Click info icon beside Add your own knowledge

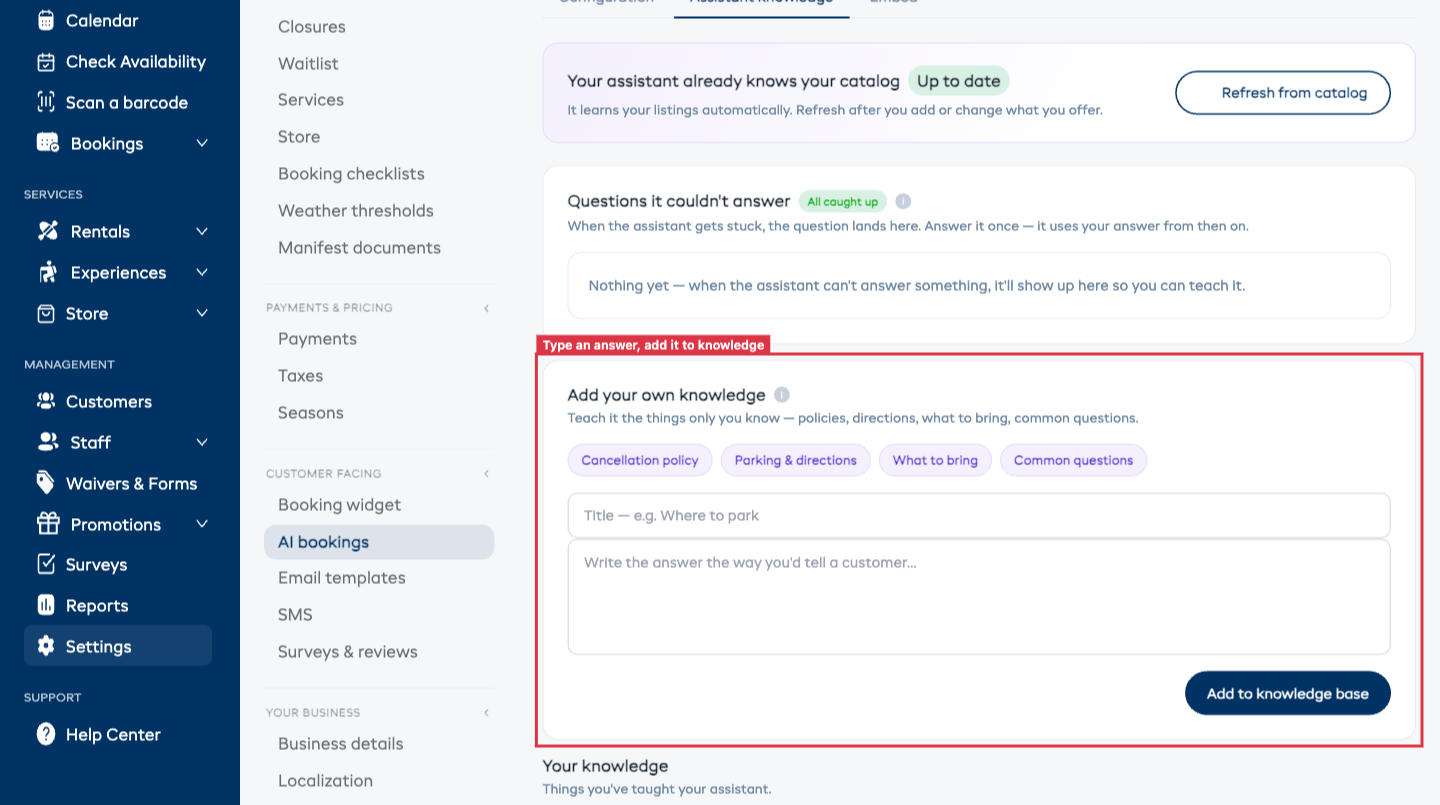(x=782, y=395)
